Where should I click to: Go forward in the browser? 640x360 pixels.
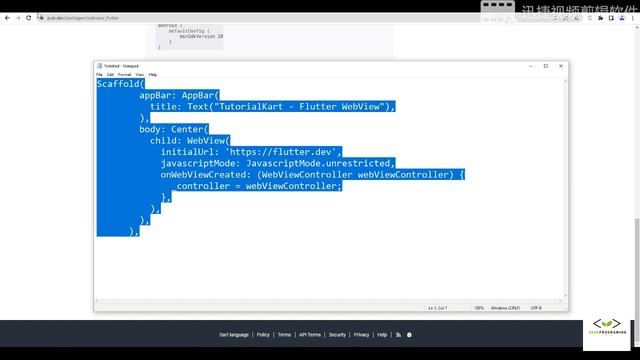tap(18, 18)
